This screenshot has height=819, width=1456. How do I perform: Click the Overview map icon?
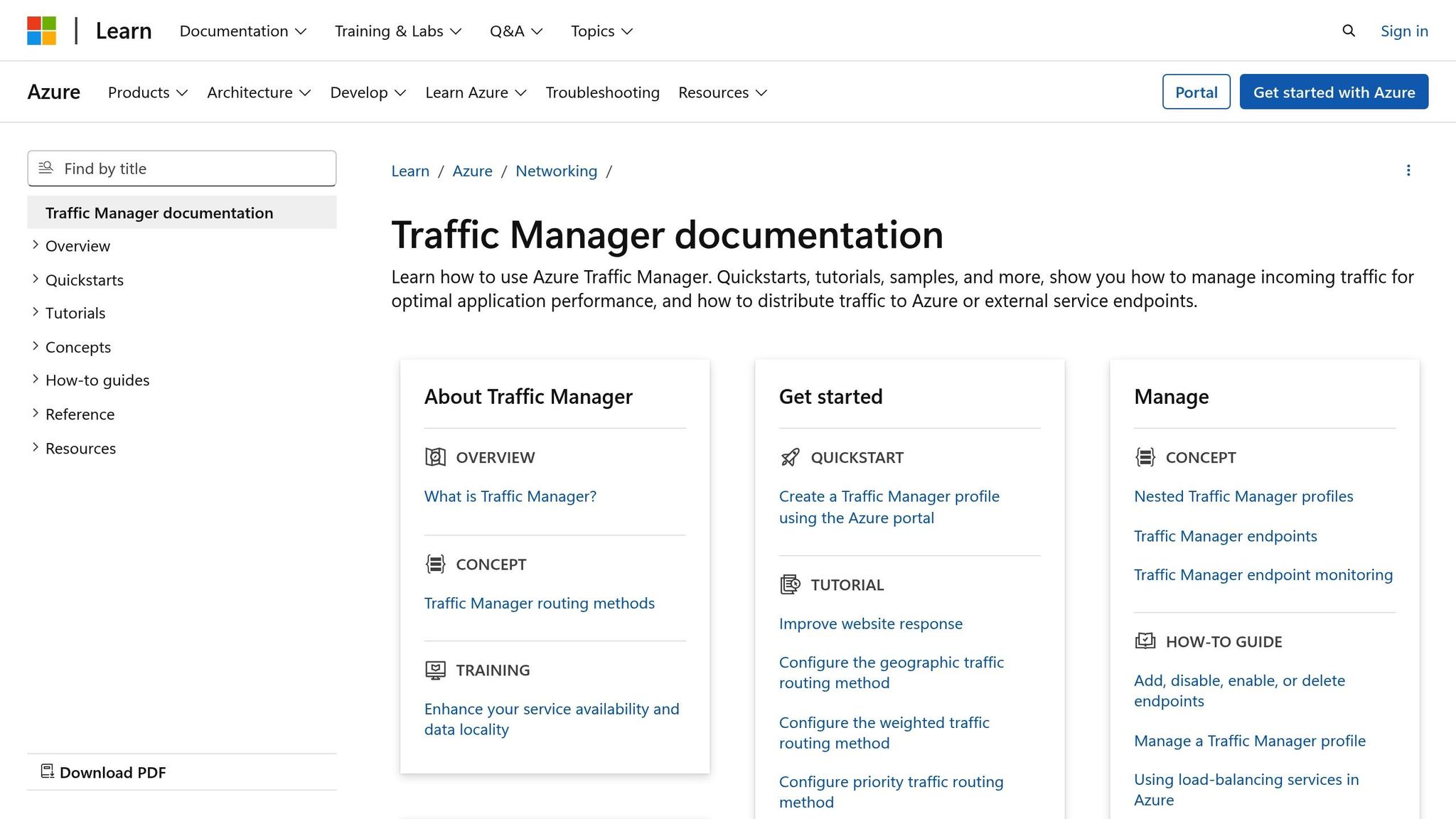435,457
